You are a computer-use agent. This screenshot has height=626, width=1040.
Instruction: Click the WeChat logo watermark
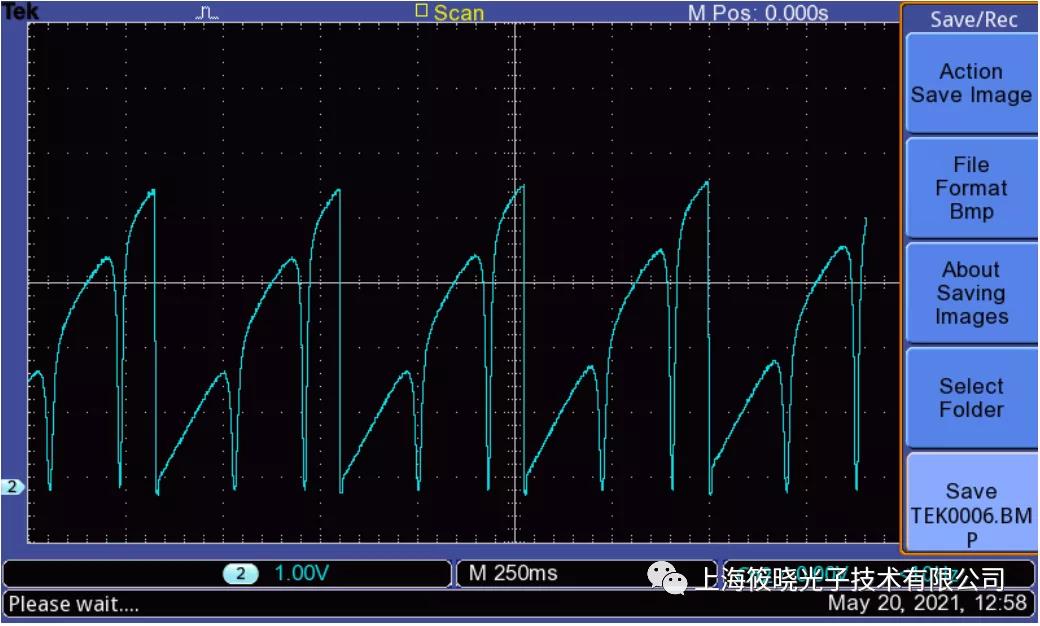(667, 577)
